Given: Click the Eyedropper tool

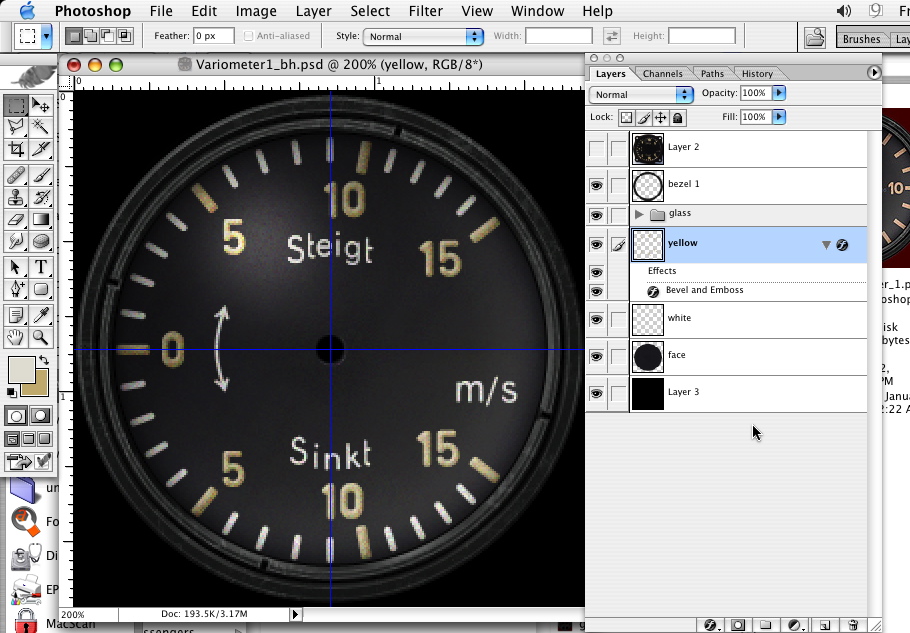Looking at the screenshot, I should [x=41, y=315].
